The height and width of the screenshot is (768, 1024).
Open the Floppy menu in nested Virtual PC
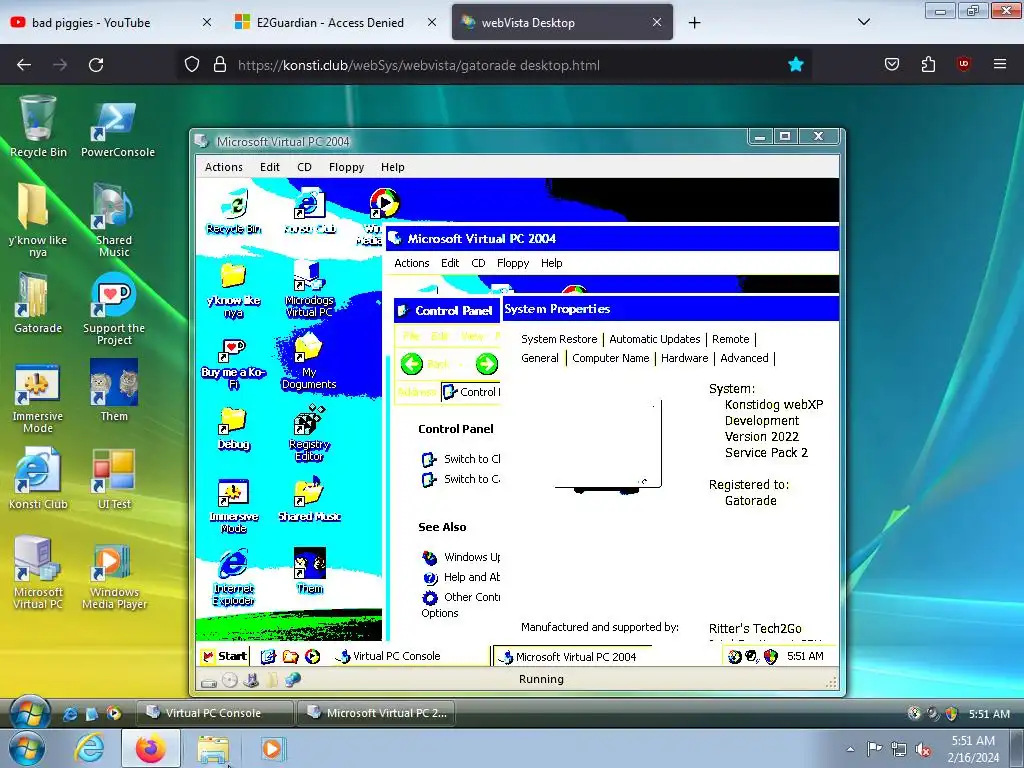pyautogui.click(x=513, y=263)
